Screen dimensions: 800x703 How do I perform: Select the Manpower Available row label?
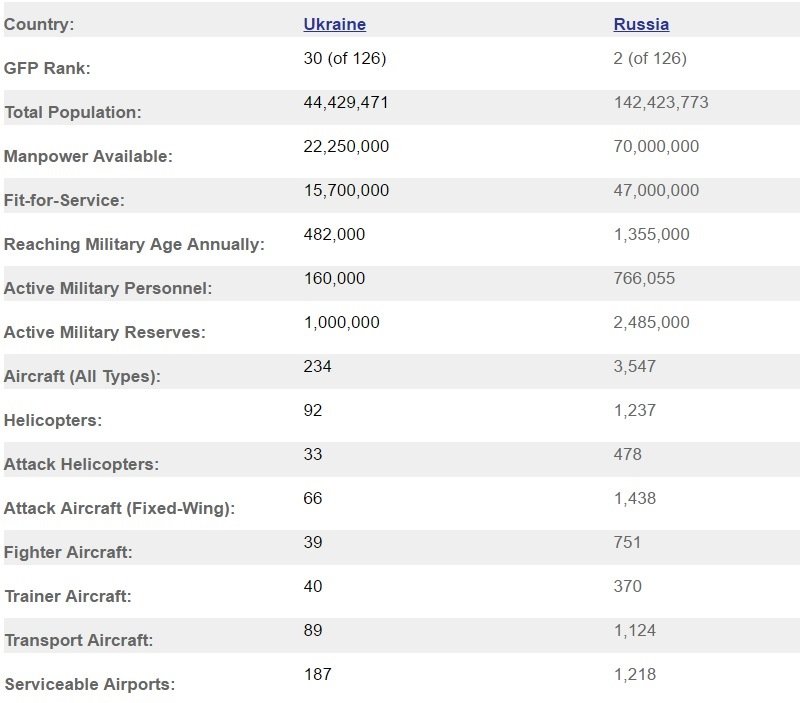coord(88,157)
